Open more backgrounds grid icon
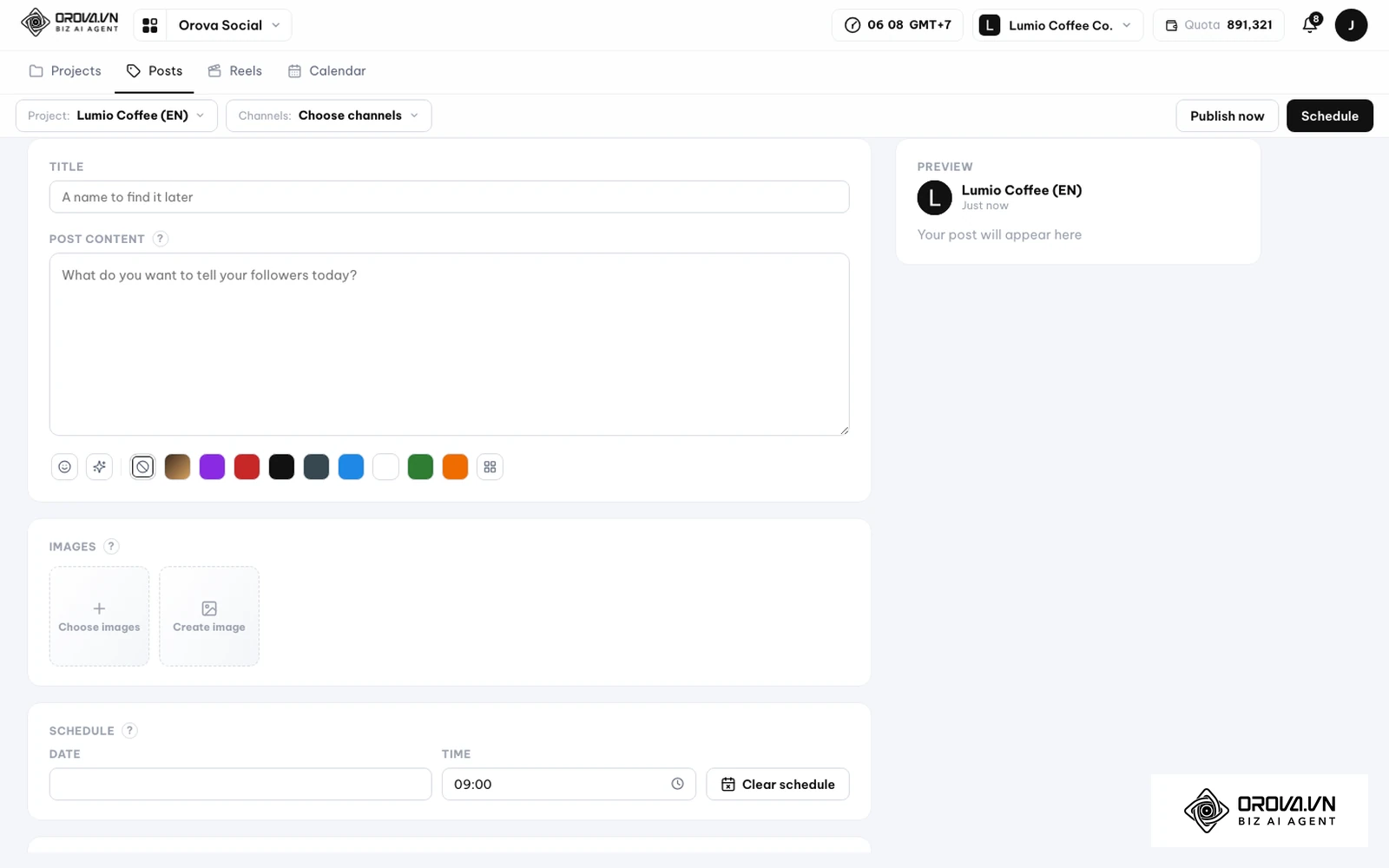1389x868 pixels. (x=490, y=467)
